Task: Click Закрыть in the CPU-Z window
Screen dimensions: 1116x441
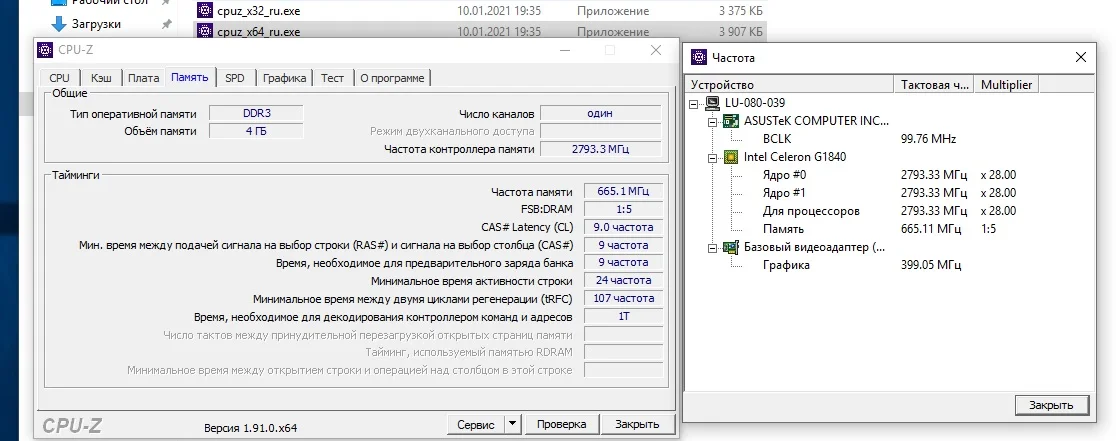Action: pos(637,425)
